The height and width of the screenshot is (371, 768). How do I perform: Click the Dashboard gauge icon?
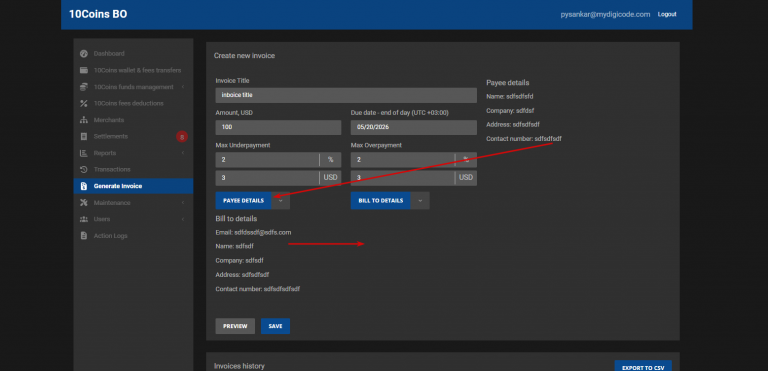point(84,53)
